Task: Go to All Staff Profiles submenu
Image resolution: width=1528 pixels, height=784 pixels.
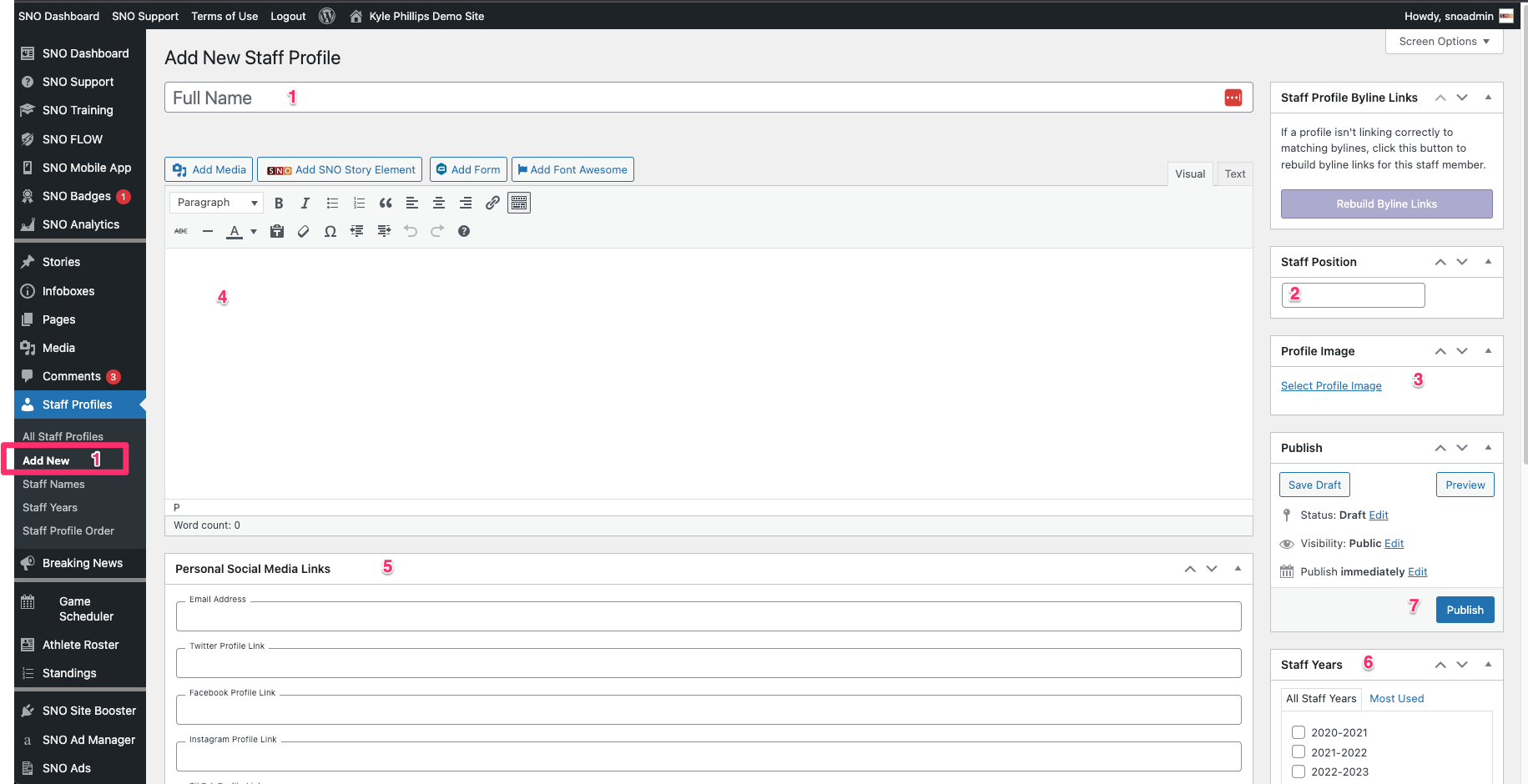Action: (63, 436)
